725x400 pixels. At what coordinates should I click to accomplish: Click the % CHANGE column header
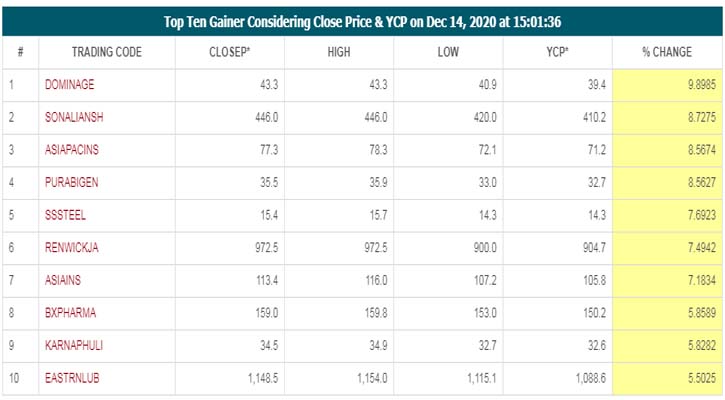[666, 51]
